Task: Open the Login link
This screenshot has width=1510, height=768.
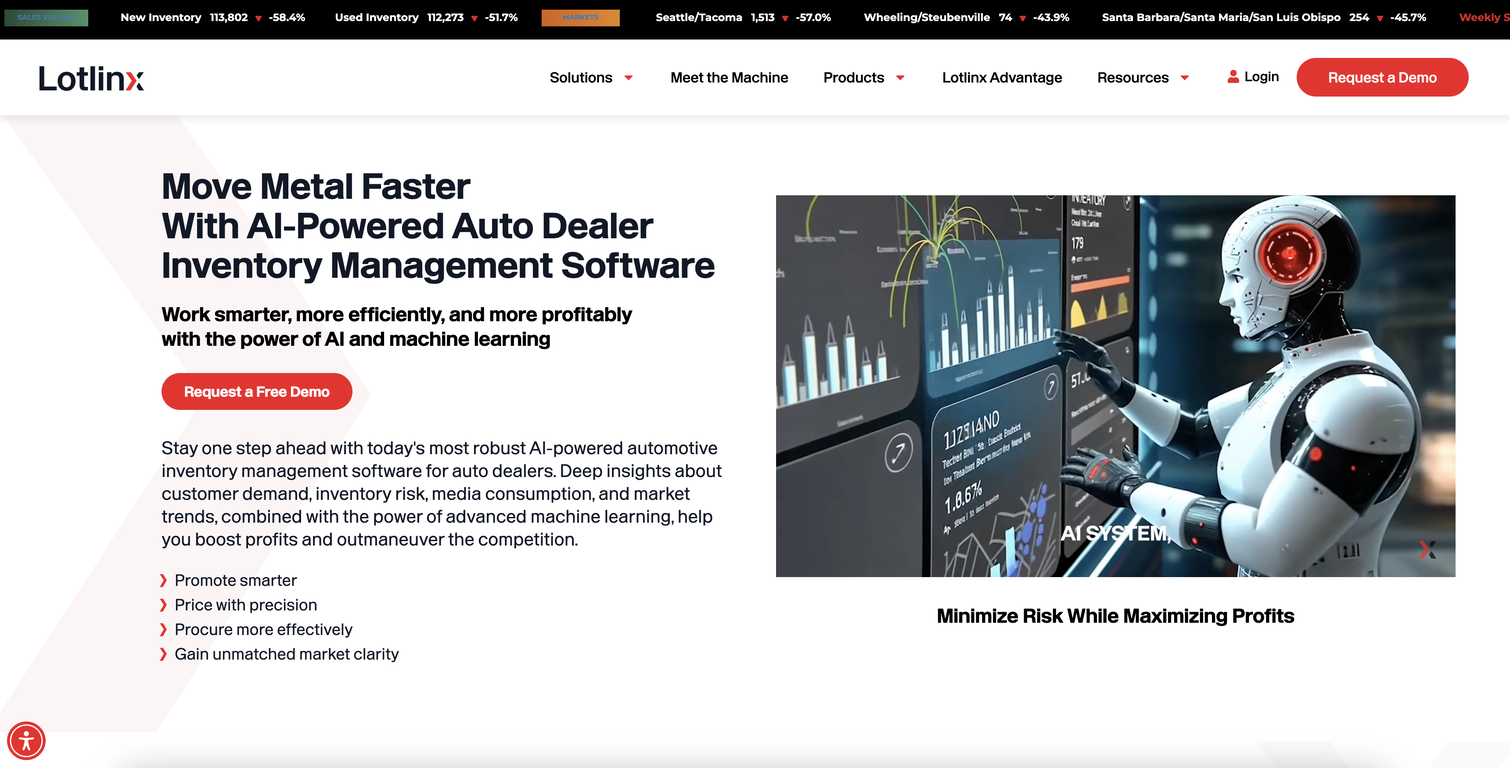Action: (x=1260, y=76)
